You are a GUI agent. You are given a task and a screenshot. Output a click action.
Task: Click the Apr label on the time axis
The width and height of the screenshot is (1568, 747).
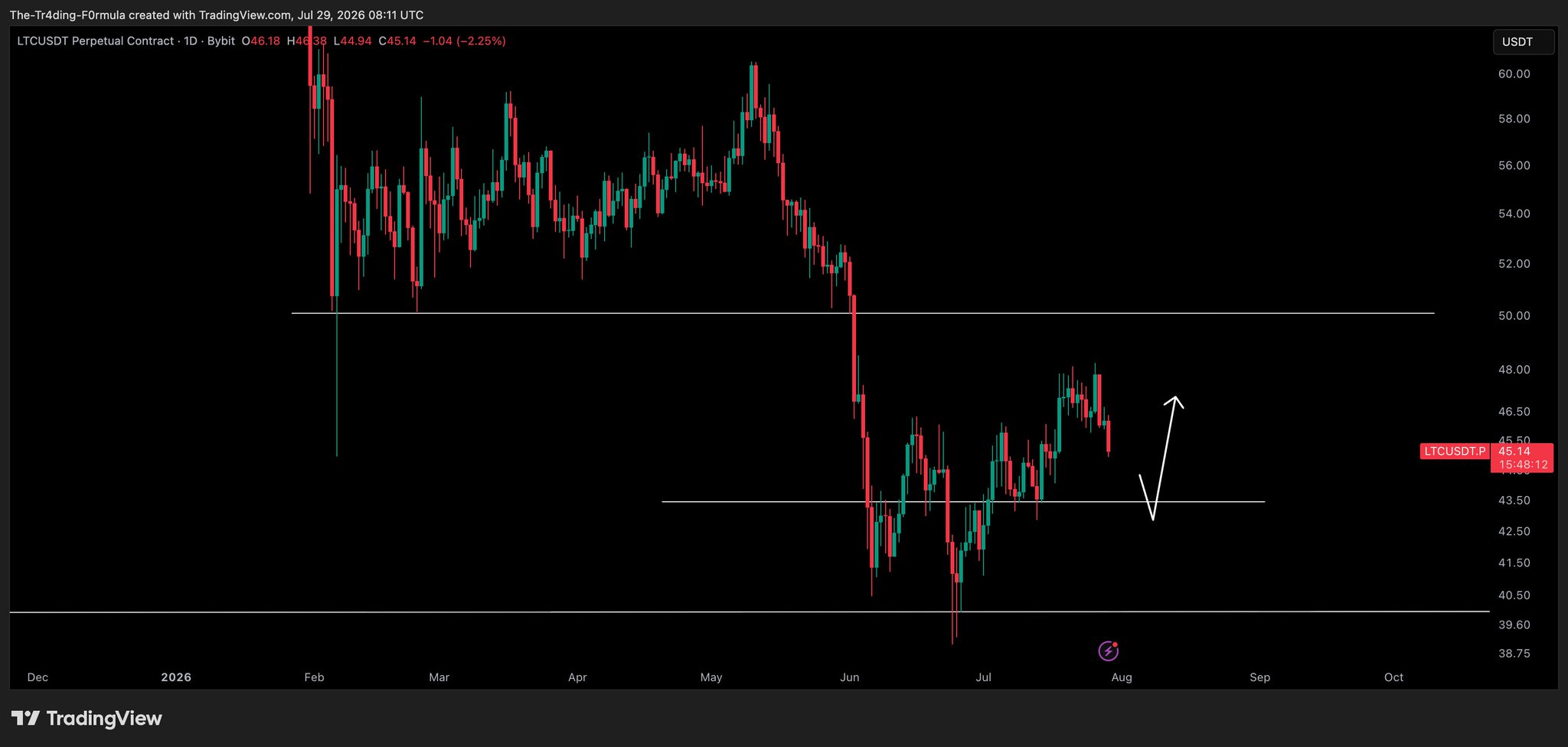point(577,677)
